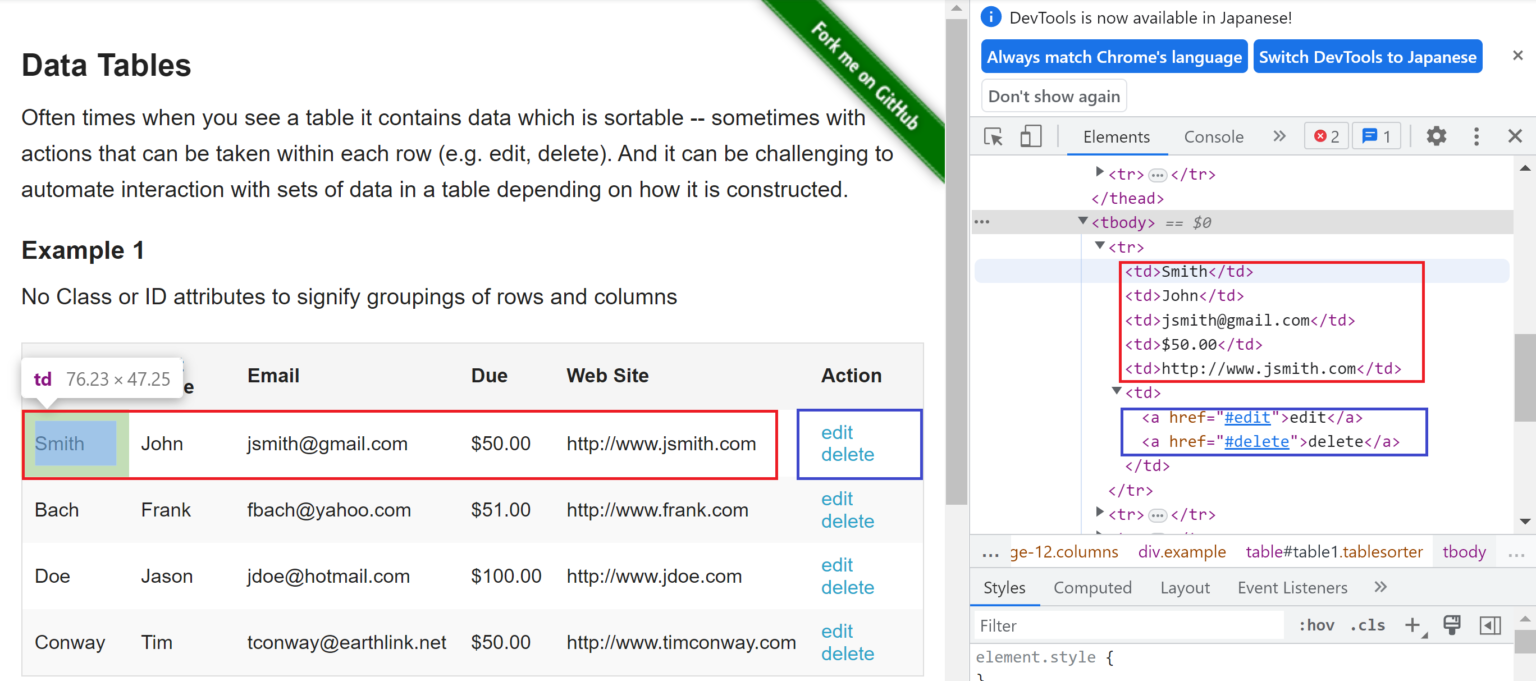Activate the inspect element picker icon
The image size is (1536, 681).
pyautogui.click(x=993, y=137)
